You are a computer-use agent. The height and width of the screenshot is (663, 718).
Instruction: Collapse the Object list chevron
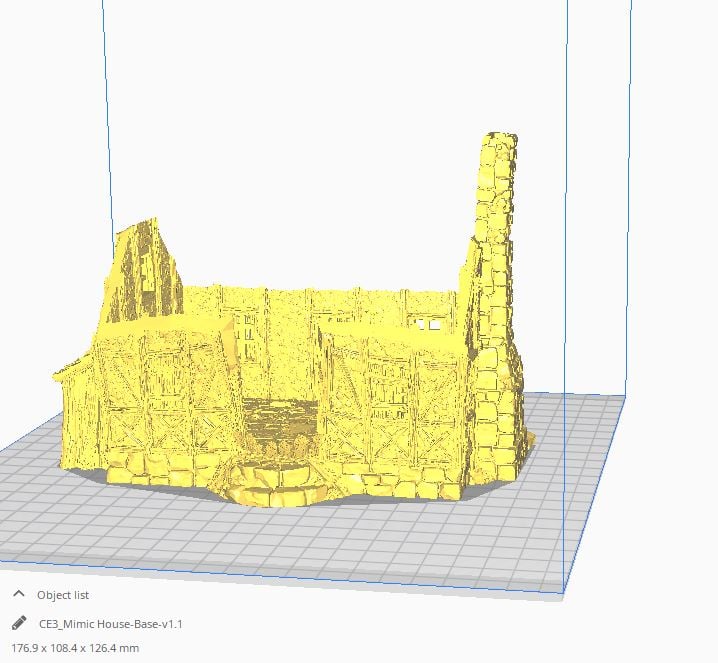(19, 594)
